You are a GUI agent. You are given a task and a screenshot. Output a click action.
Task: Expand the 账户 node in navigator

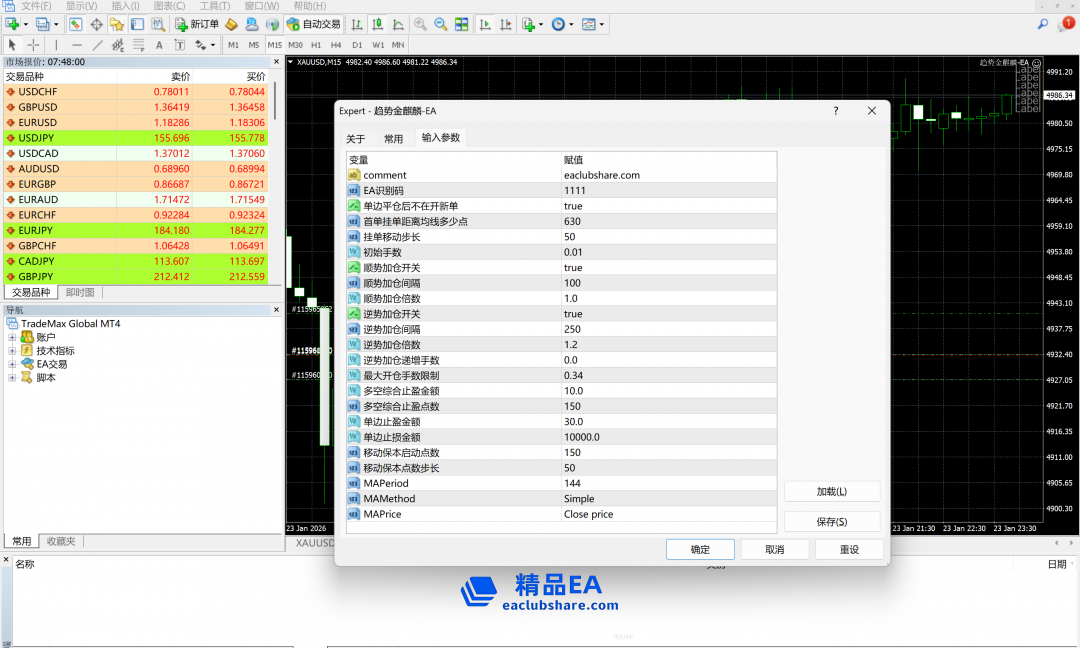pos(13,338)
